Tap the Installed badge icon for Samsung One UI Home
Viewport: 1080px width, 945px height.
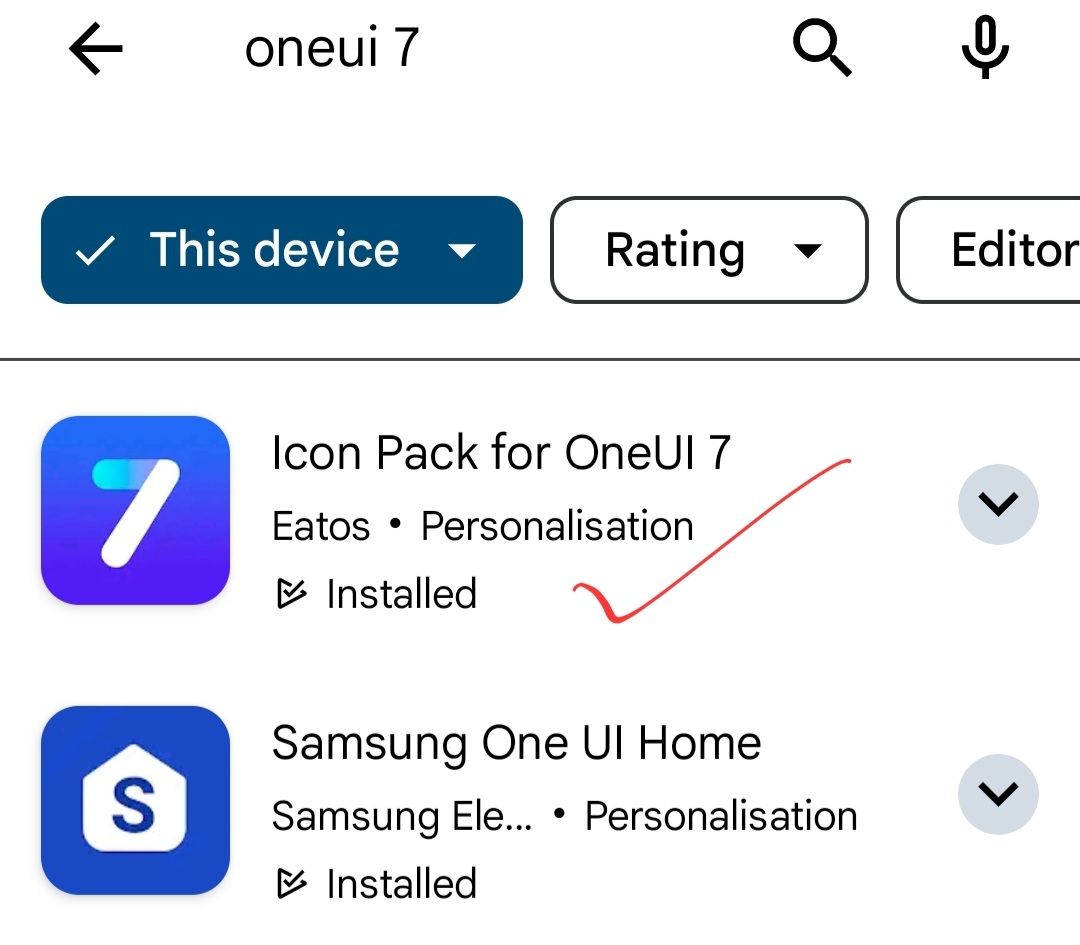tap(293, 883)
